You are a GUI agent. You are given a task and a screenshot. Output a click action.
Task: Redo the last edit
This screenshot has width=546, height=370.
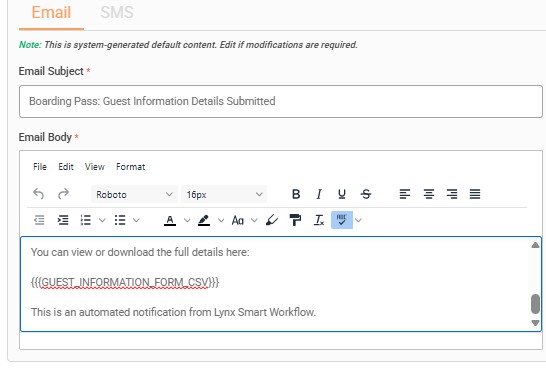(x=63, y=194)
